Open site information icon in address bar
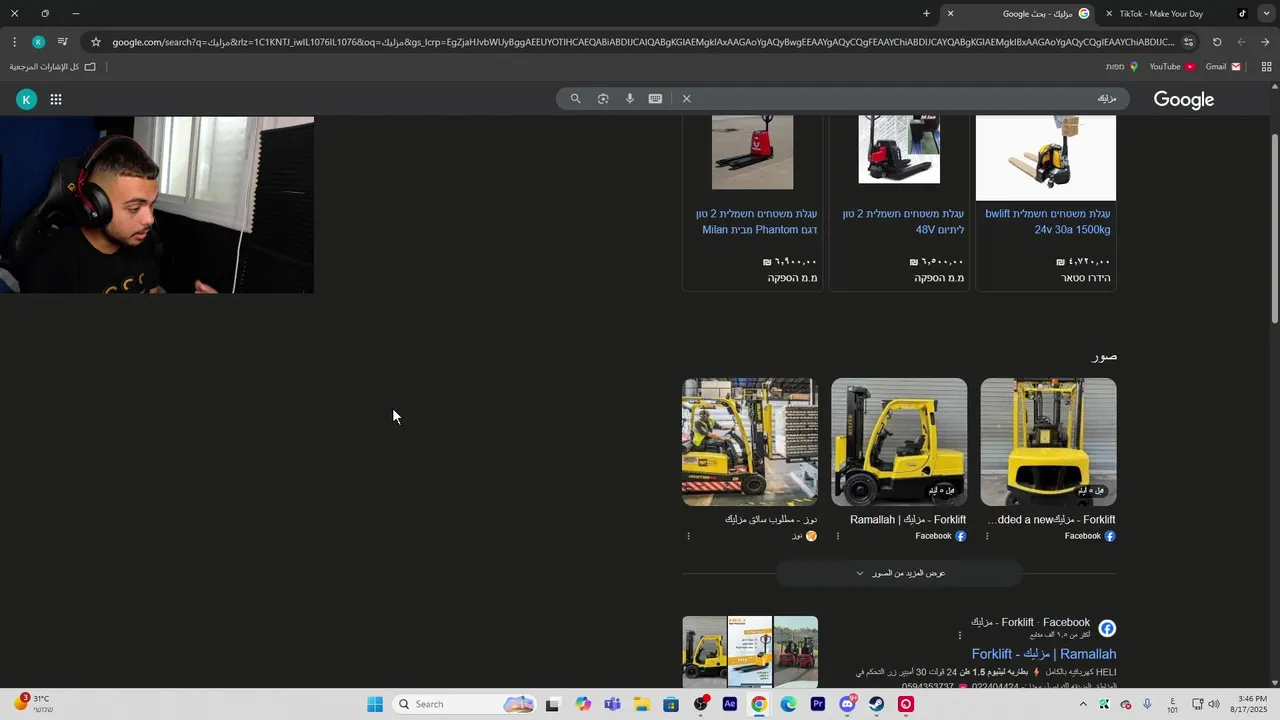This screenshot has width=1280, height=720. pyautogui.click(x=1188, y=42)
